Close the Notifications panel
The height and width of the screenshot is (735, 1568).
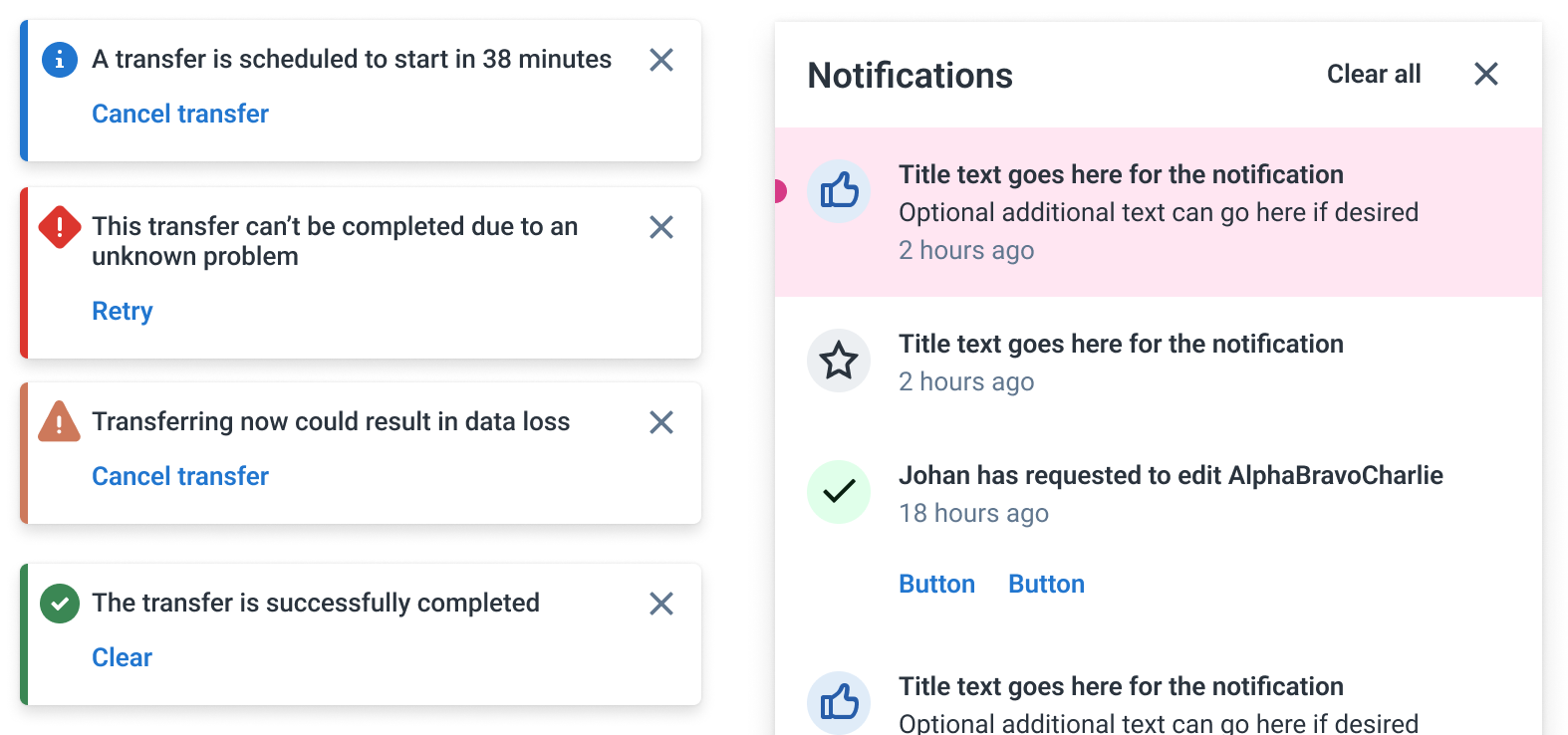tap(1486, 74)
